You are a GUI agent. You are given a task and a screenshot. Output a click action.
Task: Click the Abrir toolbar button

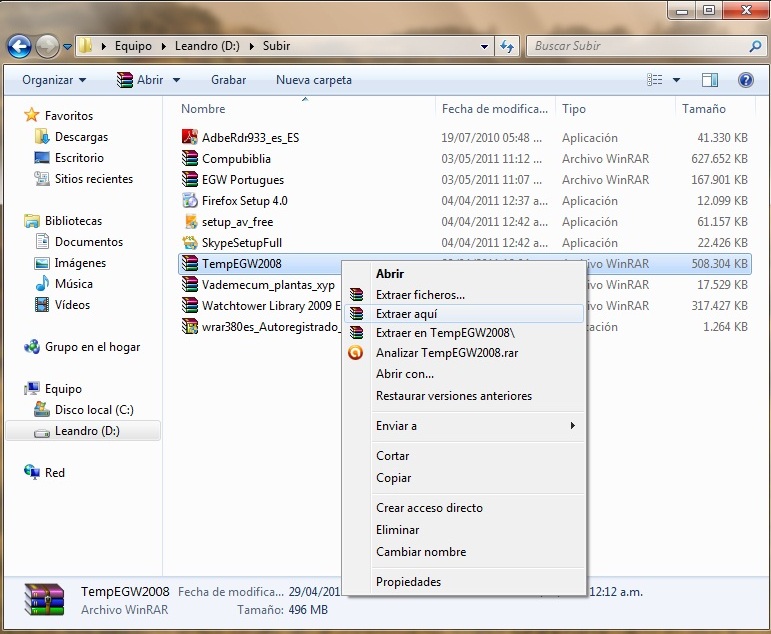pyautogui.click(x=140, y=80)
